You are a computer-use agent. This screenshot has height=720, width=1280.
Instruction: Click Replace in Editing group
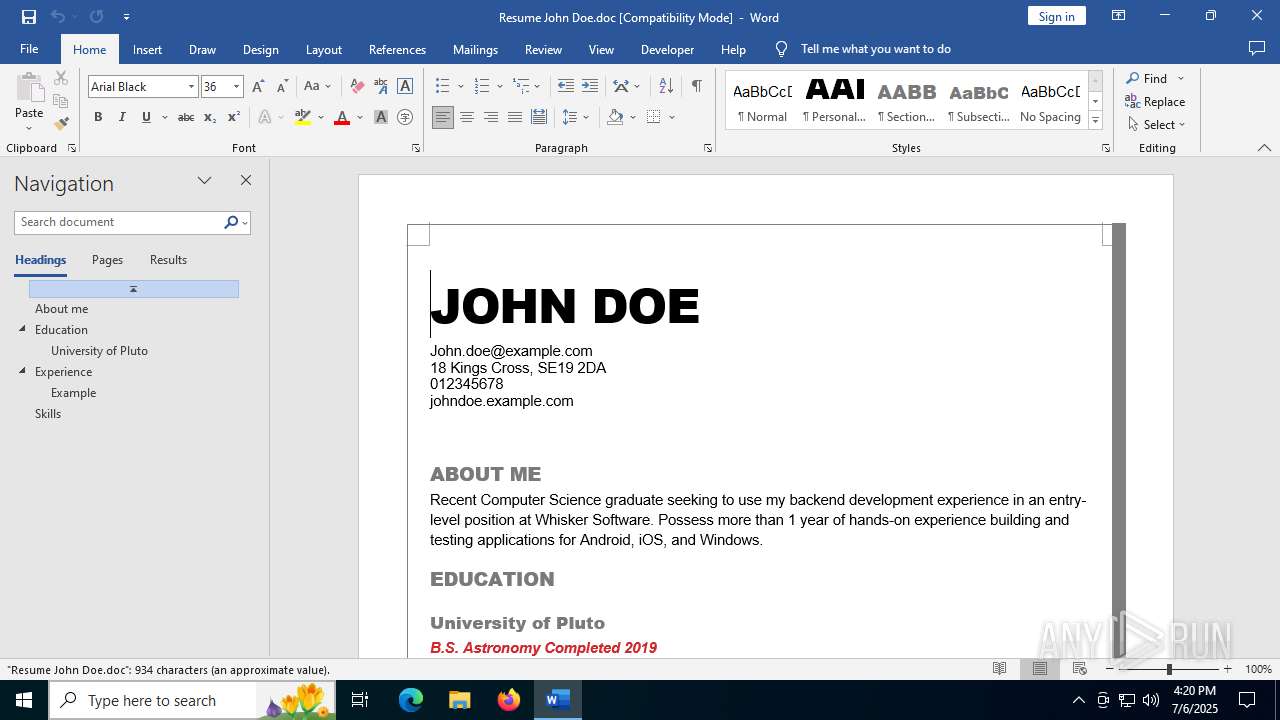1155,102
